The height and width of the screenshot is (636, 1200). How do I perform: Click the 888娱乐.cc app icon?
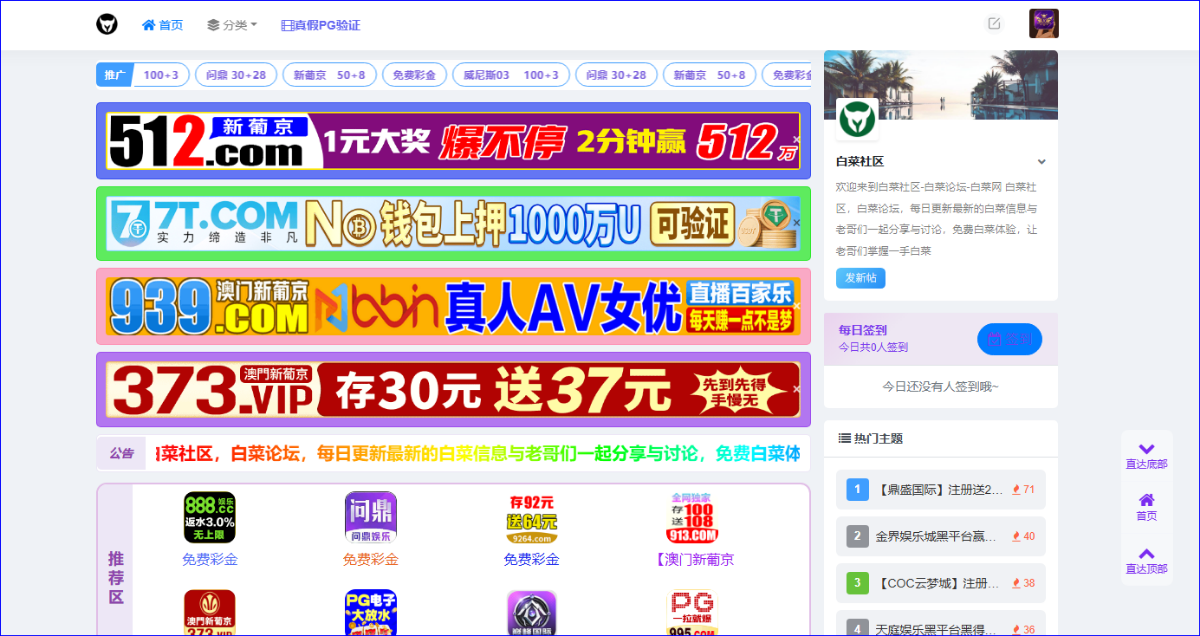[x=210, y=517]
